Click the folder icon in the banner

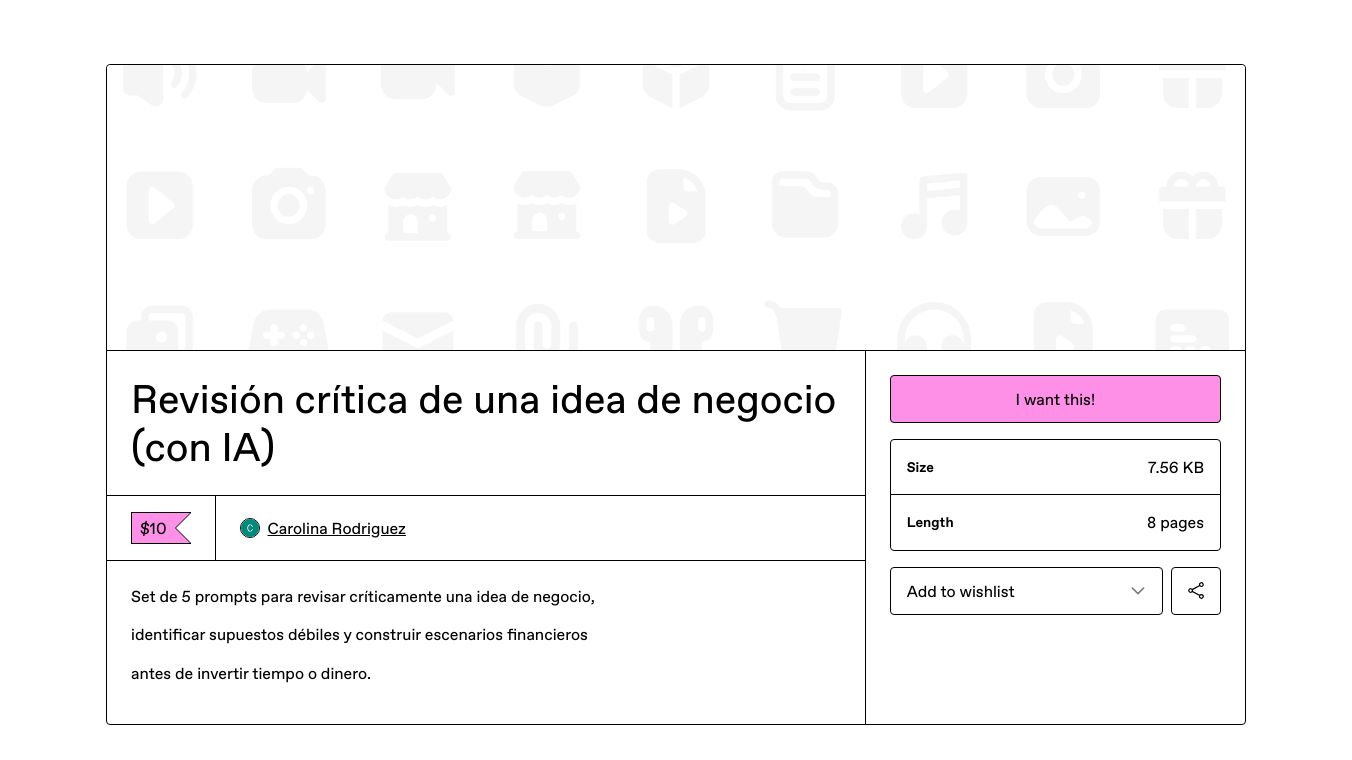click(x=804, y=205)
